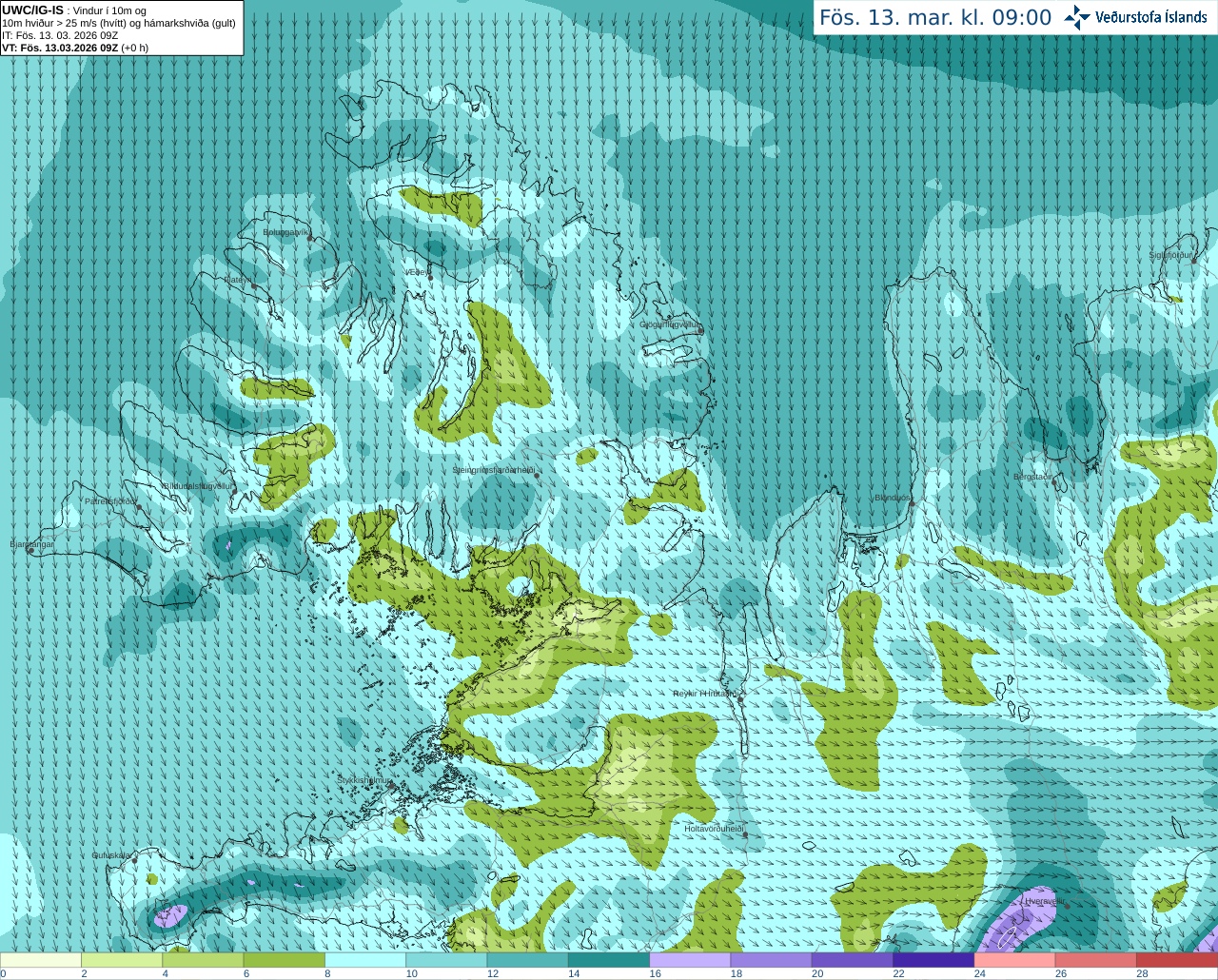Click the Gjögurflugvöllur station label

(x=669, y=324)
